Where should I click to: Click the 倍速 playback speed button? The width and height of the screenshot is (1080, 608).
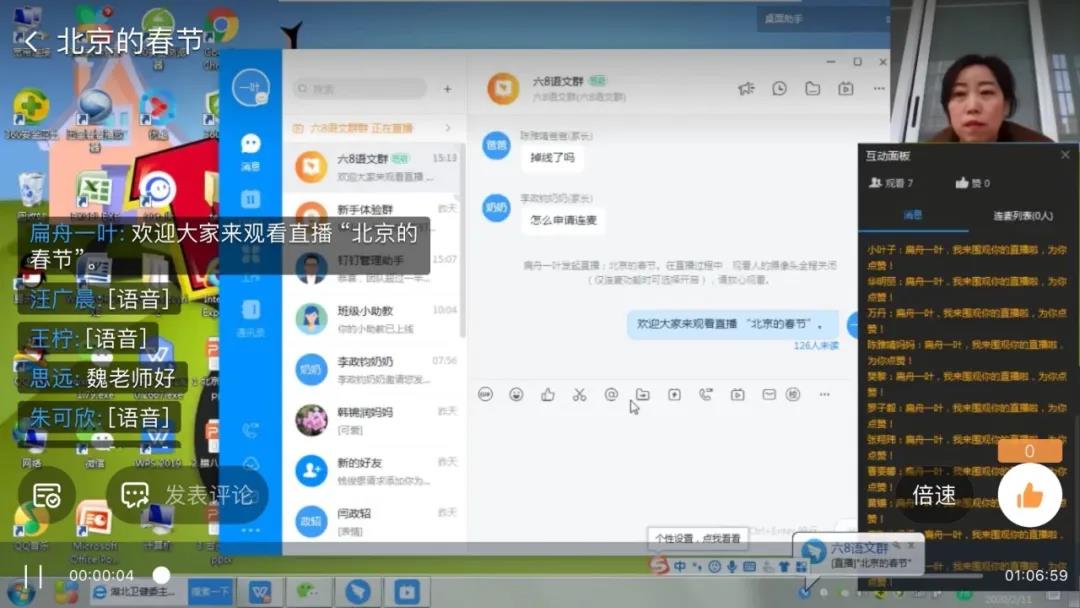(x=933, y=495)
